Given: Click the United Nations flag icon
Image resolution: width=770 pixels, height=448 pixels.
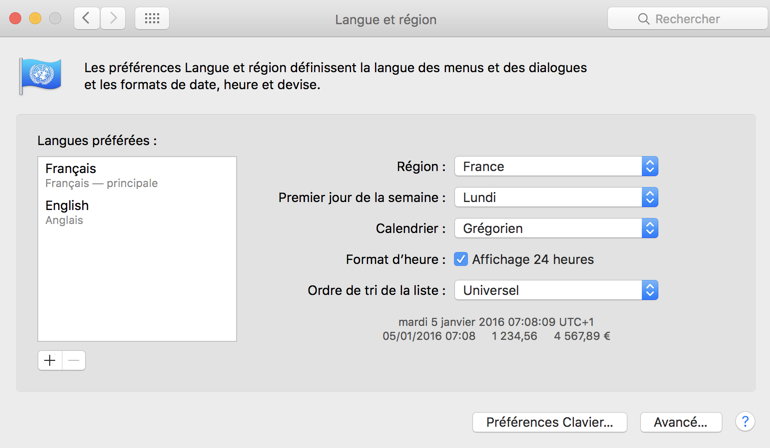Looking at the screenshot, I should [40, 75].
